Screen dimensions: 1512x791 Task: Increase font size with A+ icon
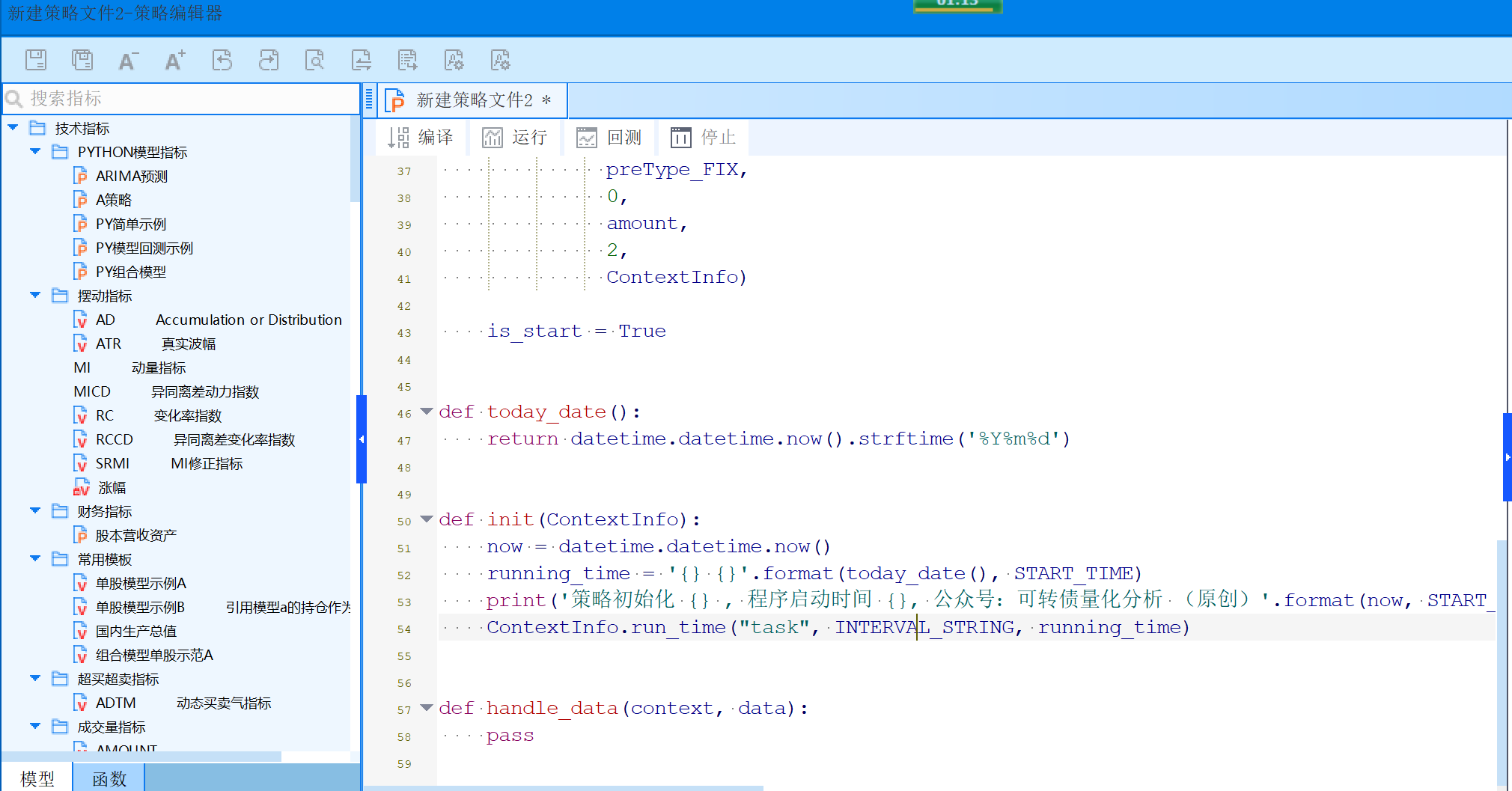tap(175, 60)
